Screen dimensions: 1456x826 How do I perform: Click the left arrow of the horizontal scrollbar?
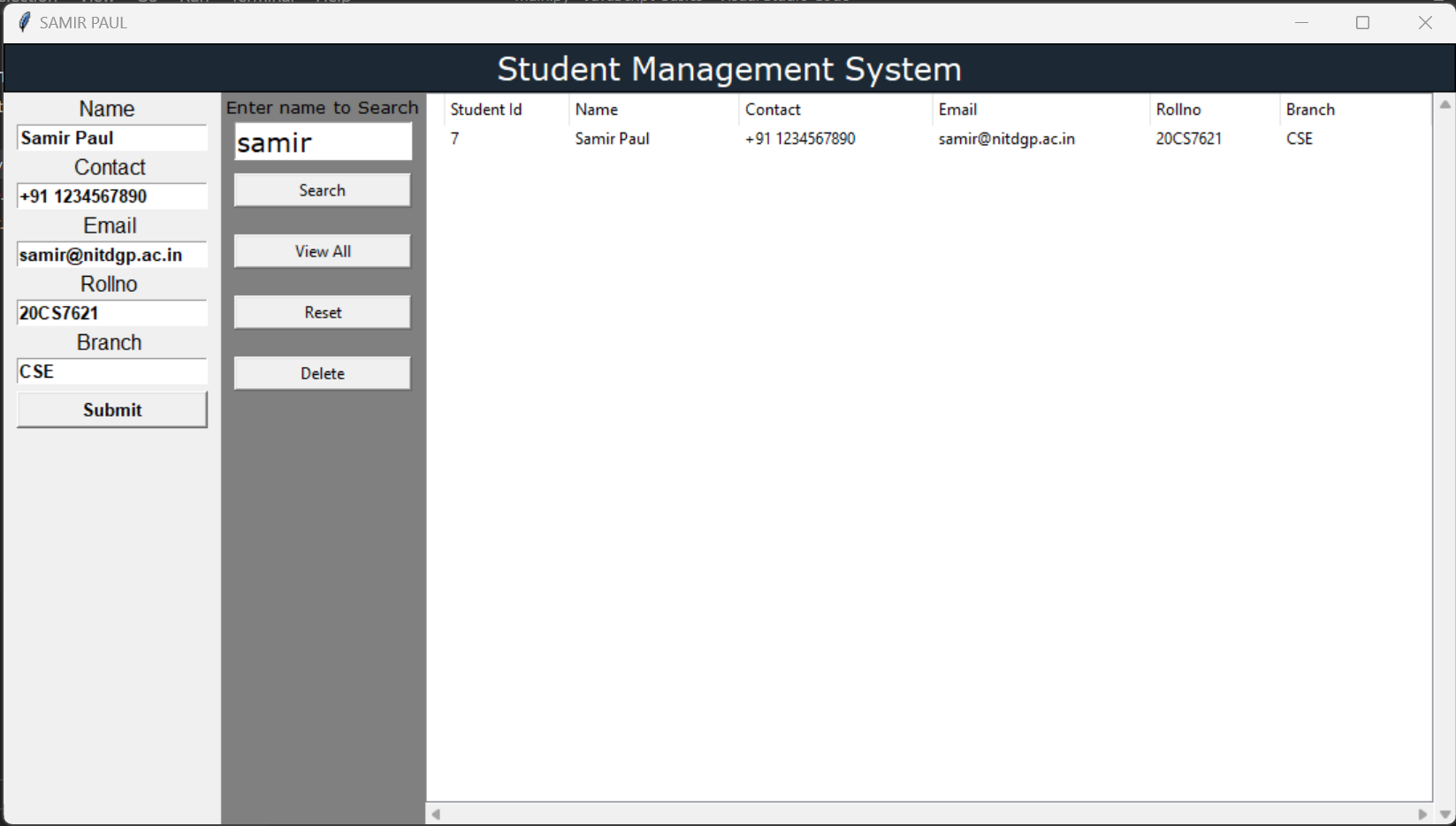pos(434,814)
